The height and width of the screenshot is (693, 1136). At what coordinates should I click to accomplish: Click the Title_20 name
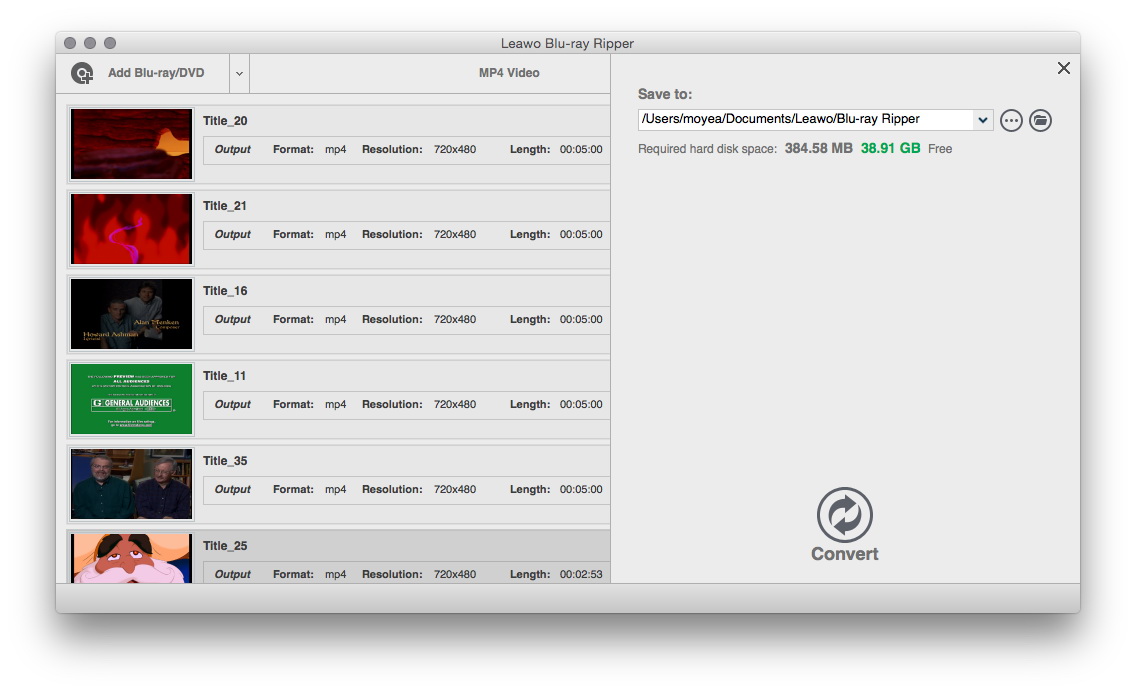[225, 121]
